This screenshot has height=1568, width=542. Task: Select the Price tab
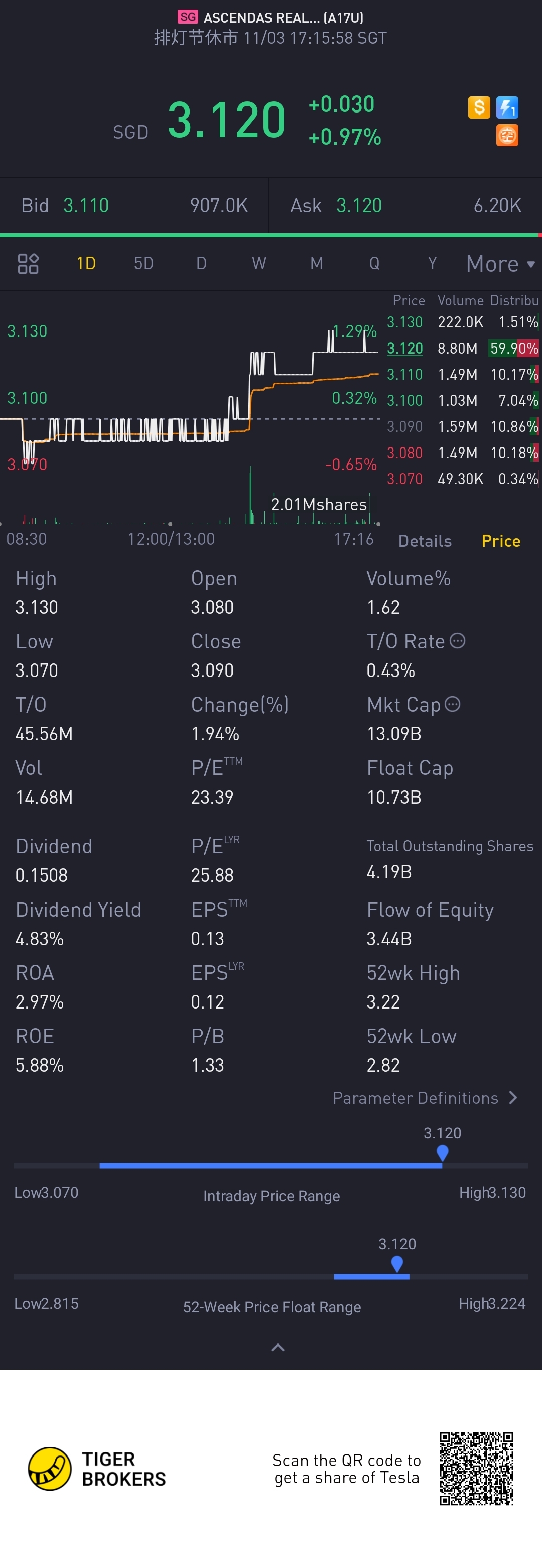(501, 541)
